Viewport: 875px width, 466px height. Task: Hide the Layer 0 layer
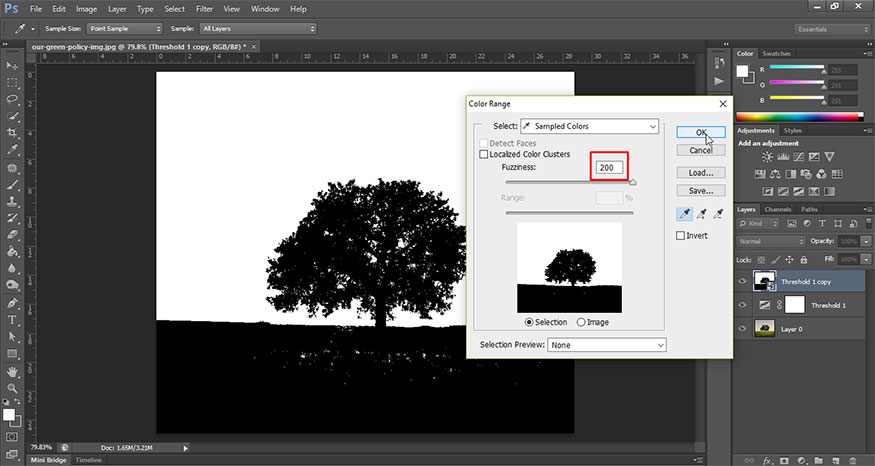click(x=742, y=327)
